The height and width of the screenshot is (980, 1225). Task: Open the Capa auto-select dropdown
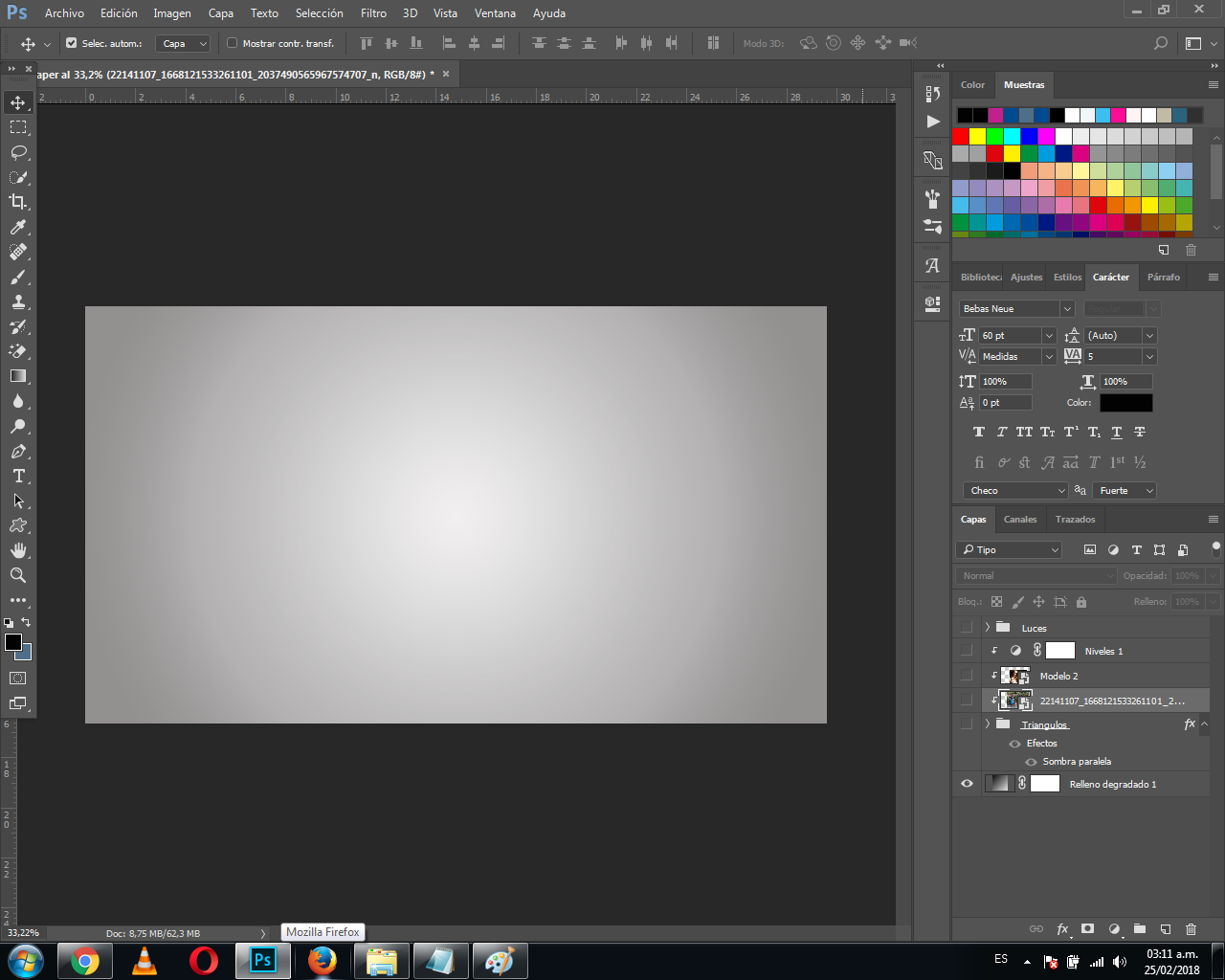click(x=182, y=43)
